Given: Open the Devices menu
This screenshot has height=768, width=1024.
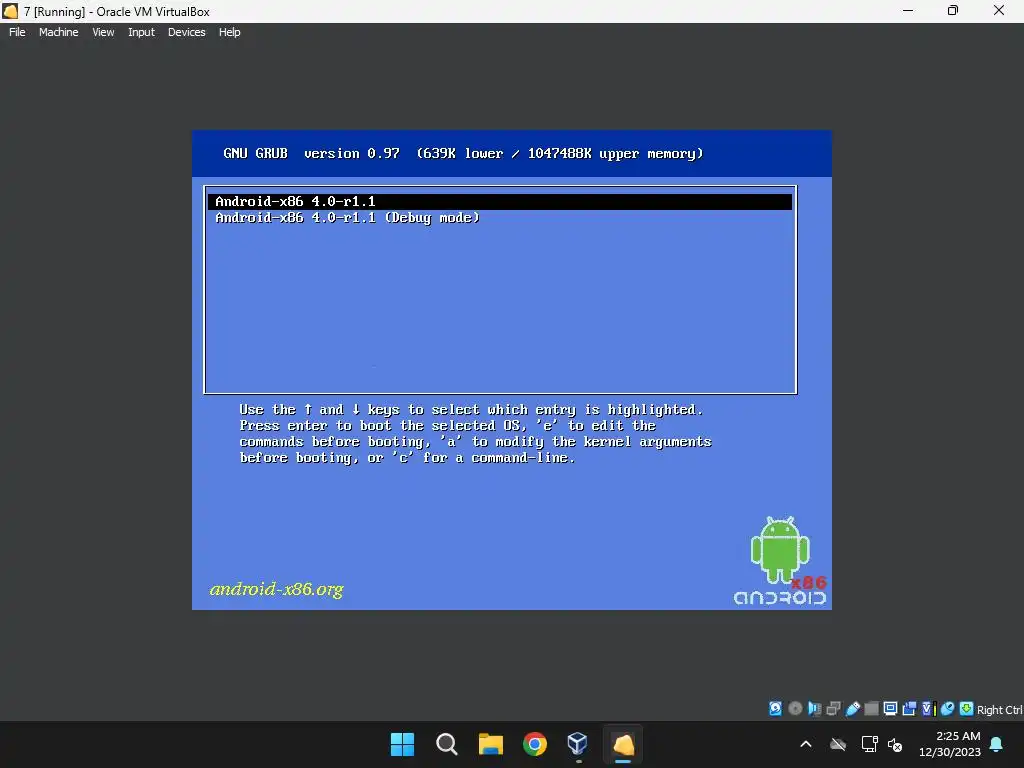Looking at the screenshot, I should pos(186,32).
